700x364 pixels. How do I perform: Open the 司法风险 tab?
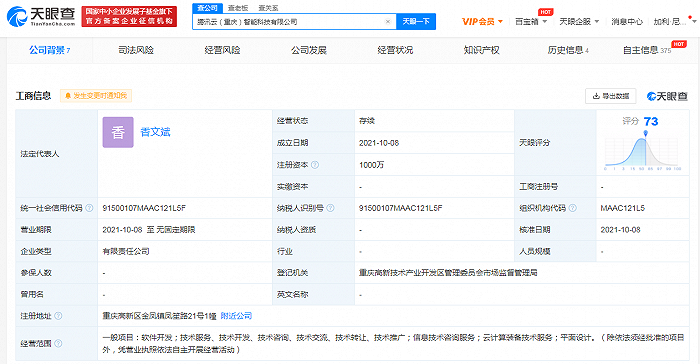tap(136, 50)
